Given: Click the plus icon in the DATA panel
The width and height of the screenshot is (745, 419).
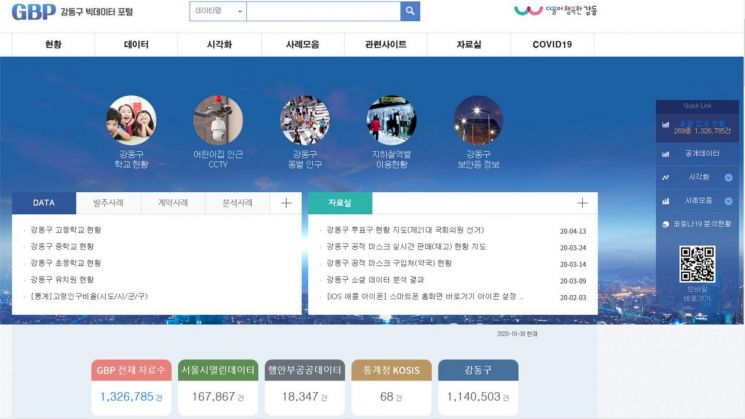Looking at the screenshot, I should click(x=286, y=203).
